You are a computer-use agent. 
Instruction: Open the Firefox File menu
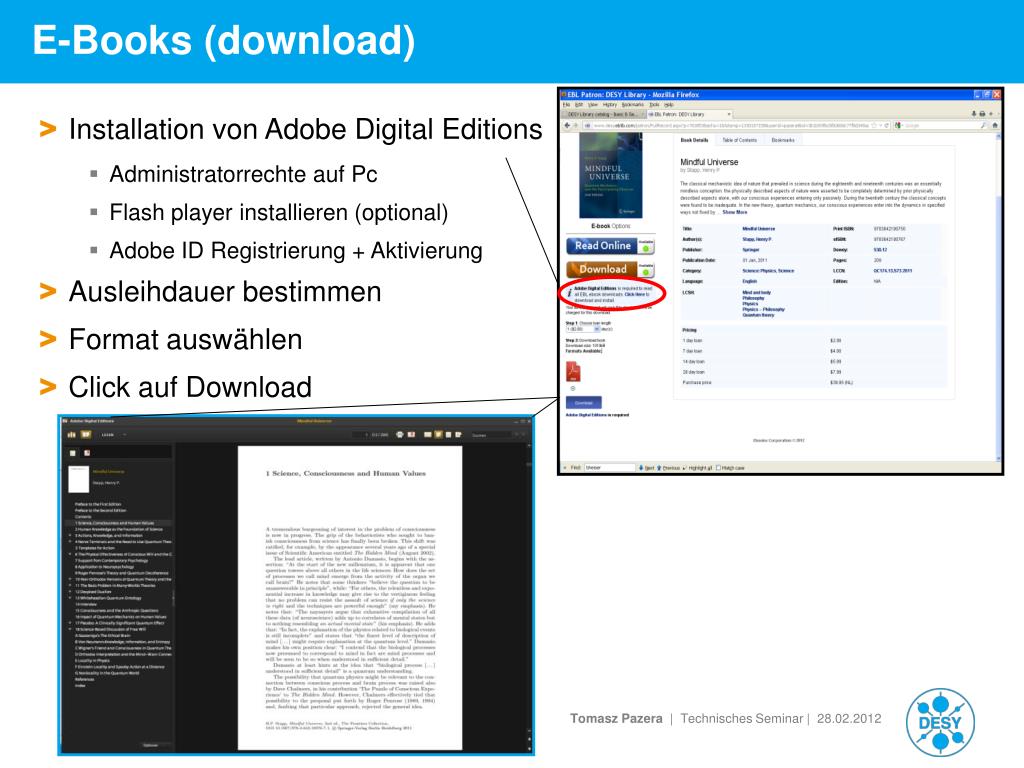point(566,105)
